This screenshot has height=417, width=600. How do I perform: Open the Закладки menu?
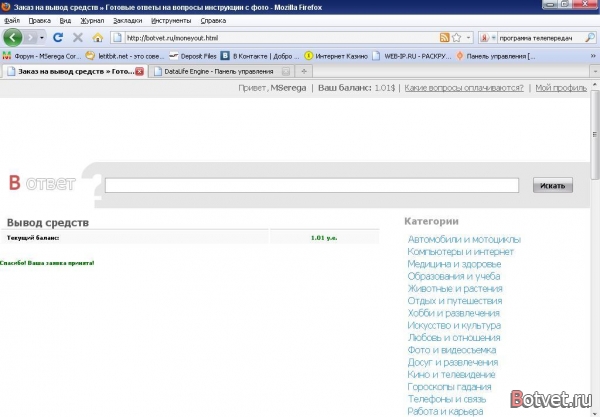point(127,21)
